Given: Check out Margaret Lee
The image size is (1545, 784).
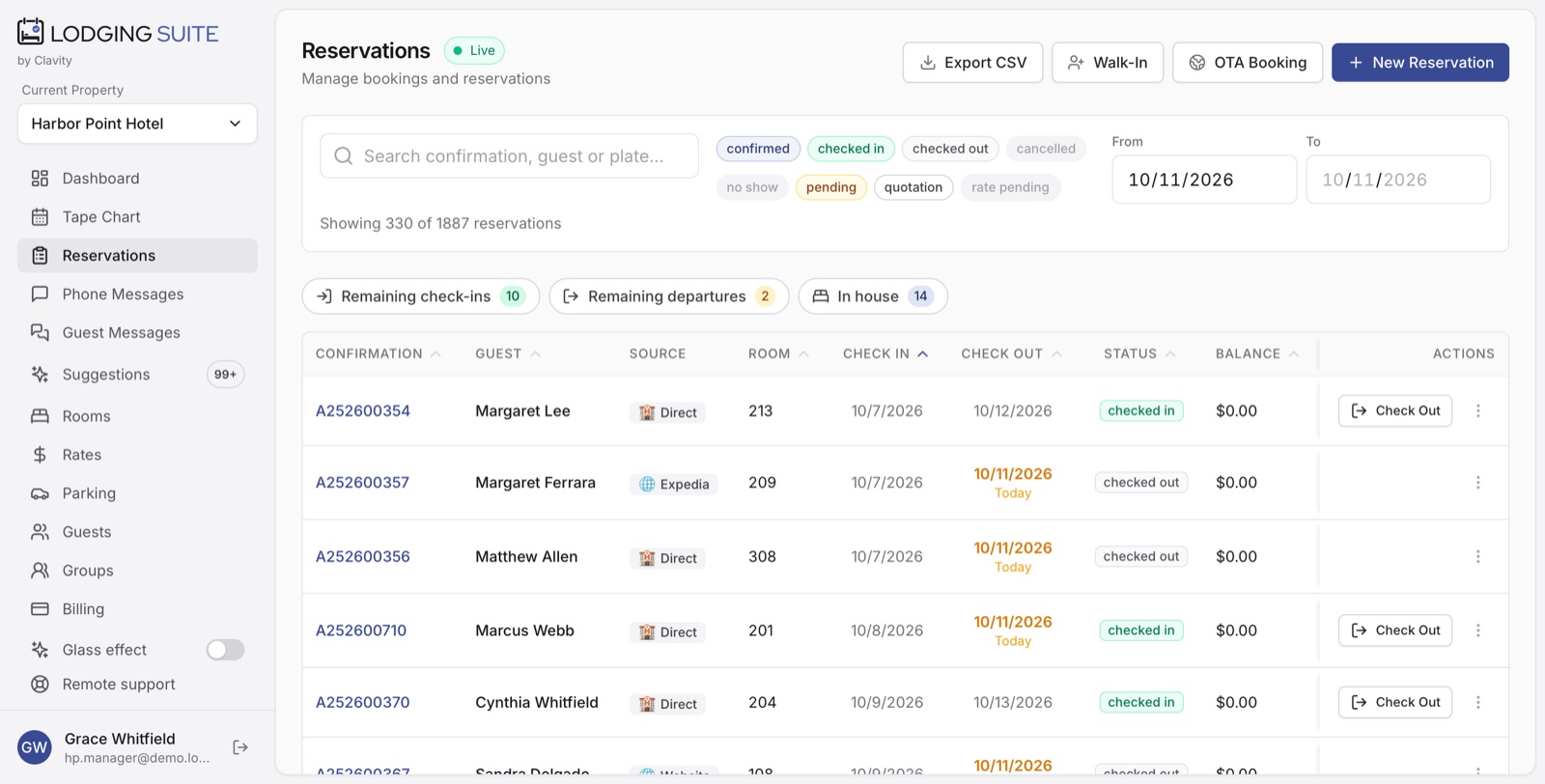Looking at the screenshot, I should [x=1395, y=411].
